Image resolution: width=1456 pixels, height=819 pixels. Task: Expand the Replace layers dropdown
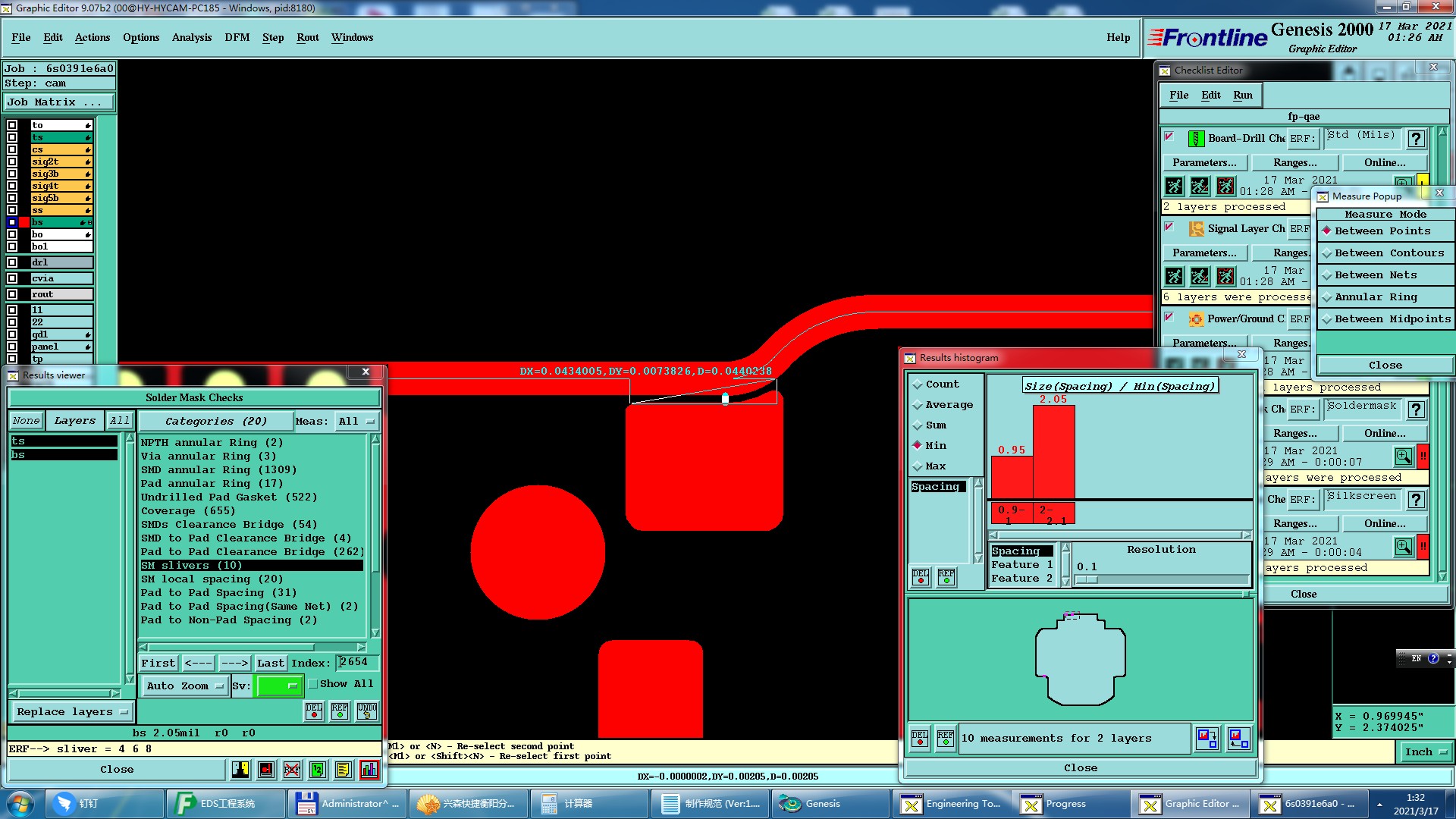click(x=72, y=712)
